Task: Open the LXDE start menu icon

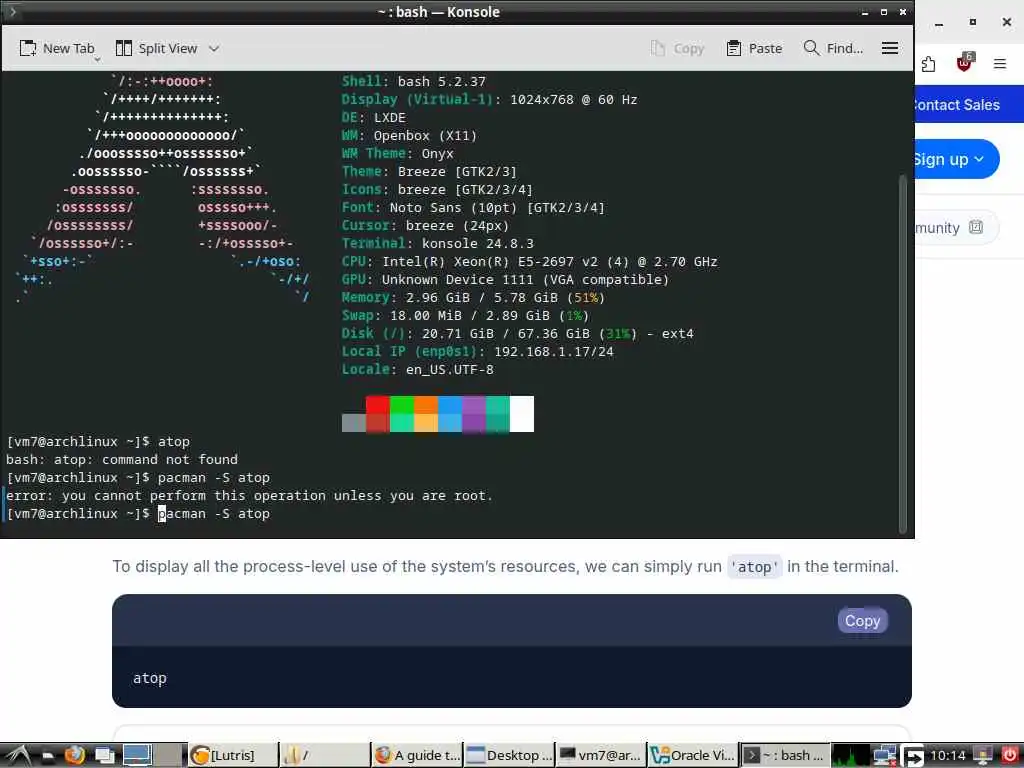Action: 18,756
